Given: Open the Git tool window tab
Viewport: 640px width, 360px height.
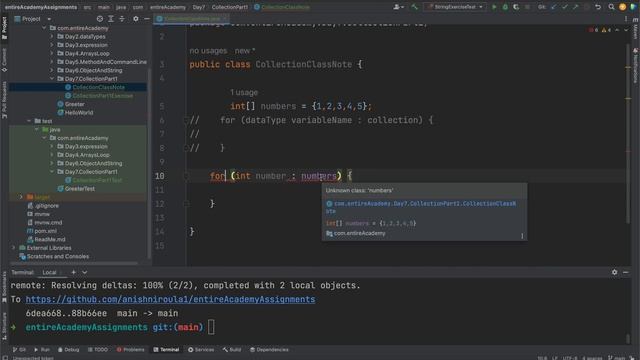Looking at the screenshot, I should [x=19, y=350].
